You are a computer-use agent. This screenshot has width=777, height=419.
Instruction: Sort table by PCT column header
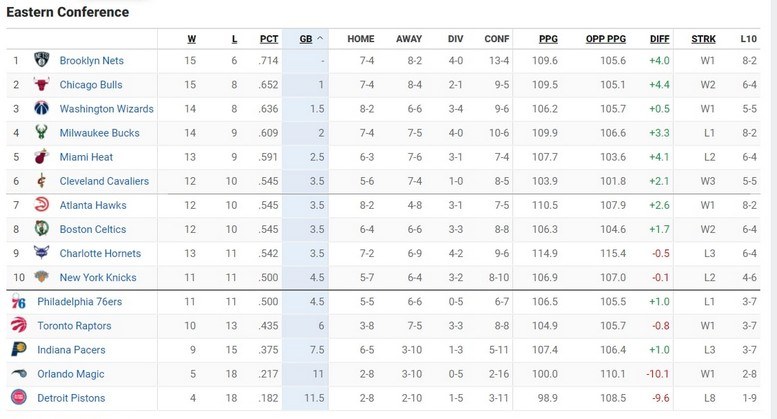(x=269, y=39)
